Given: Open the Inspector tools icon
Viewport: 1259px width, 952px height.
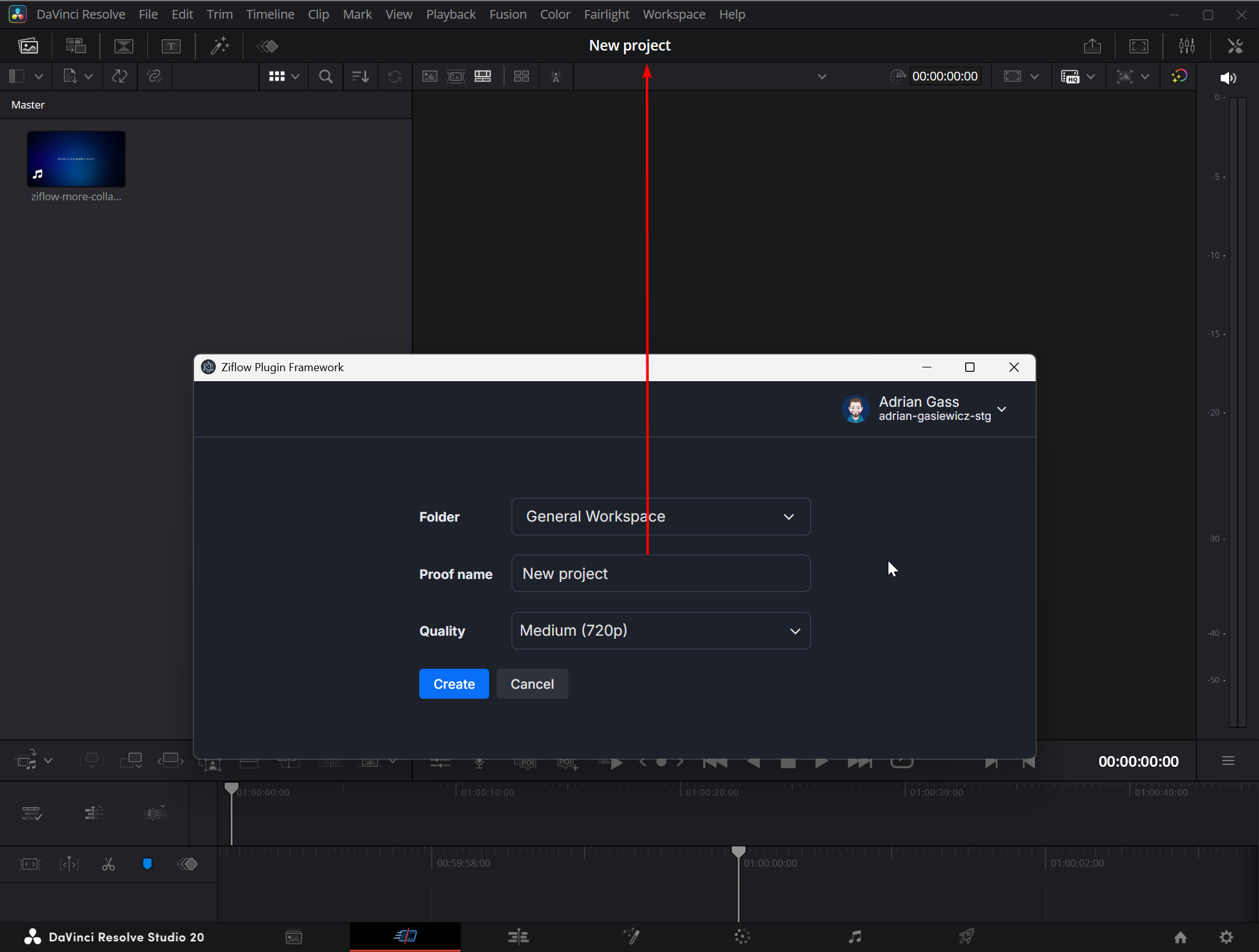Looking at the screenshot, I should pyautogui.click(x=1235, y=46).
